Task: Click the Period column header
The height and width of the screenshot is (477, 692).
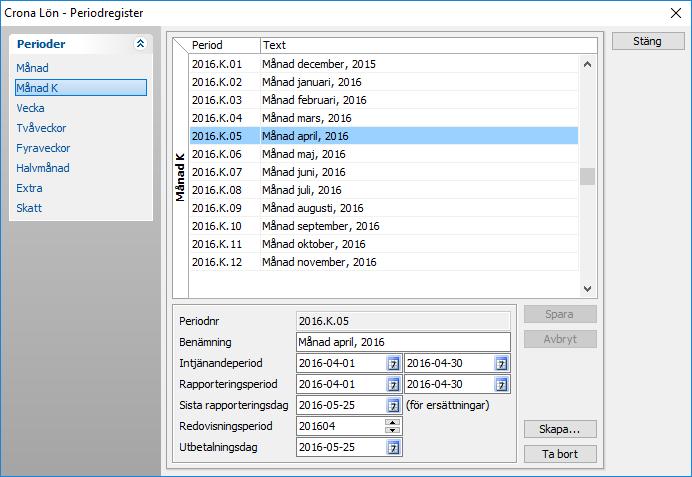Action: pyautogui.click(x=225, y=45)
